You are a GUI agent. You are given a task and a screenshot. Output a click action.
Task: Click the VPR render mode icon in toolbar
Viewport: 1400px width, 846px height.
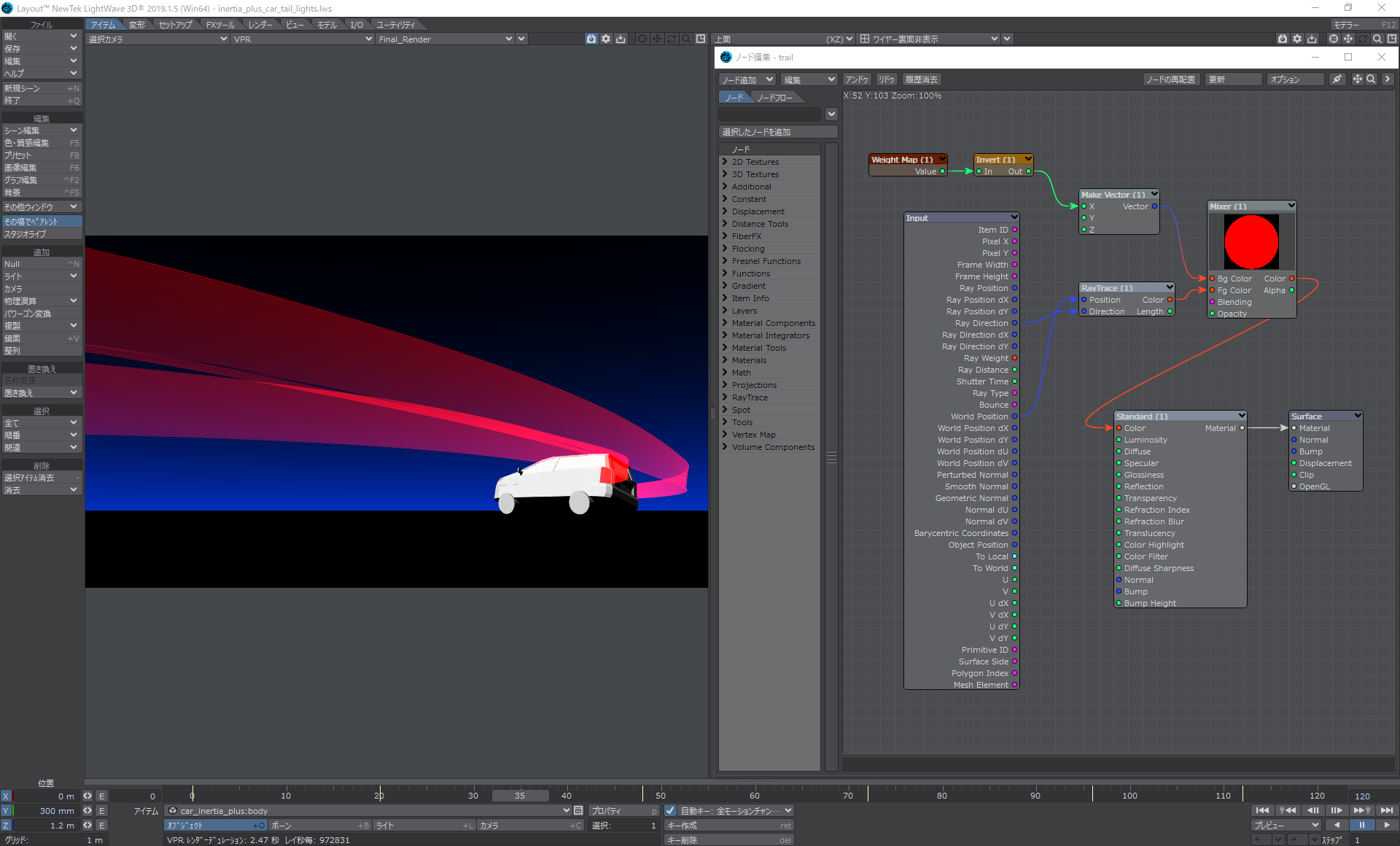(591, 38)
